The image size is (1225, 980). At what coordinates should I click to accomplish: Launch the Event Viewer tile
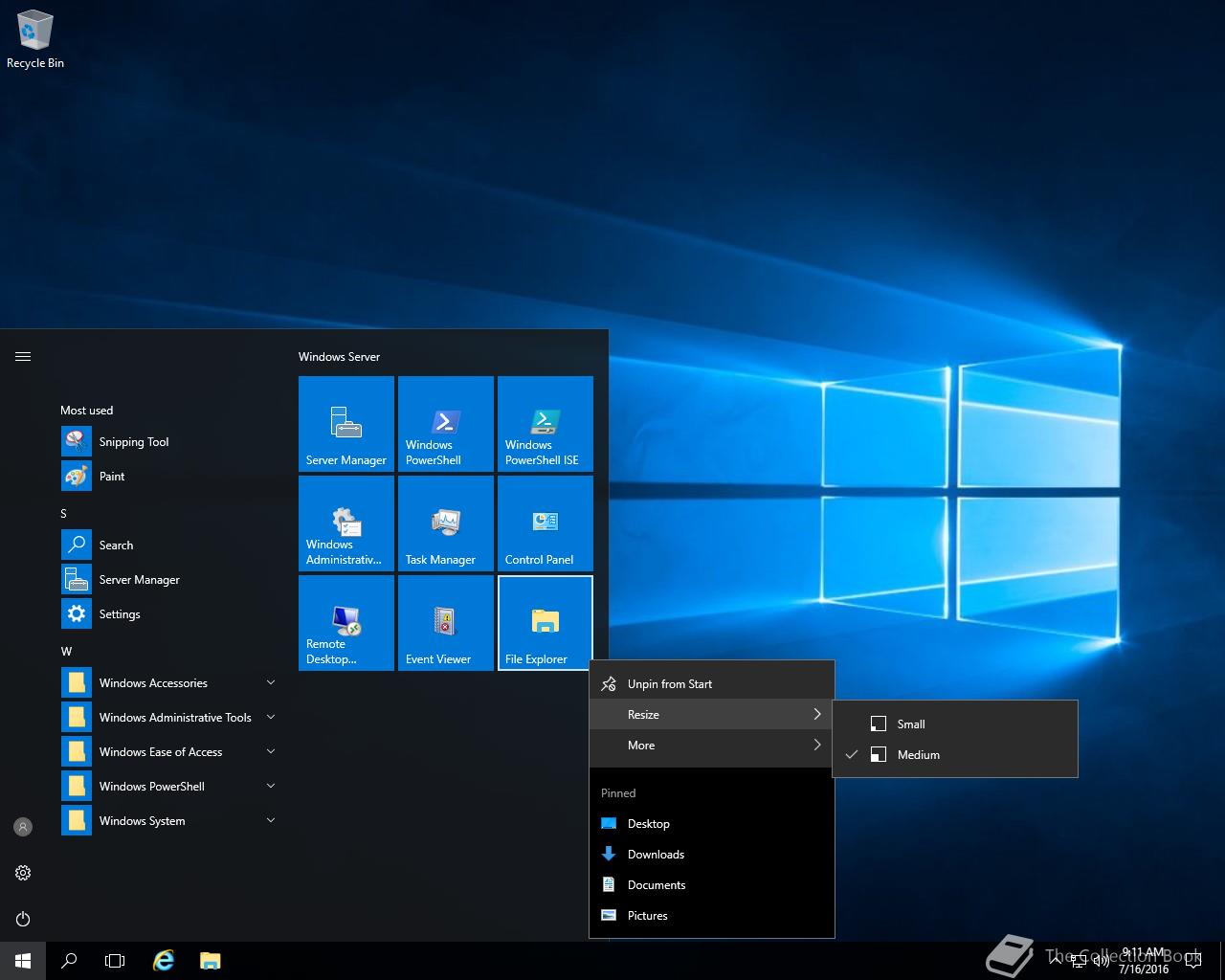pyautogui.click(x=446, y=623)
